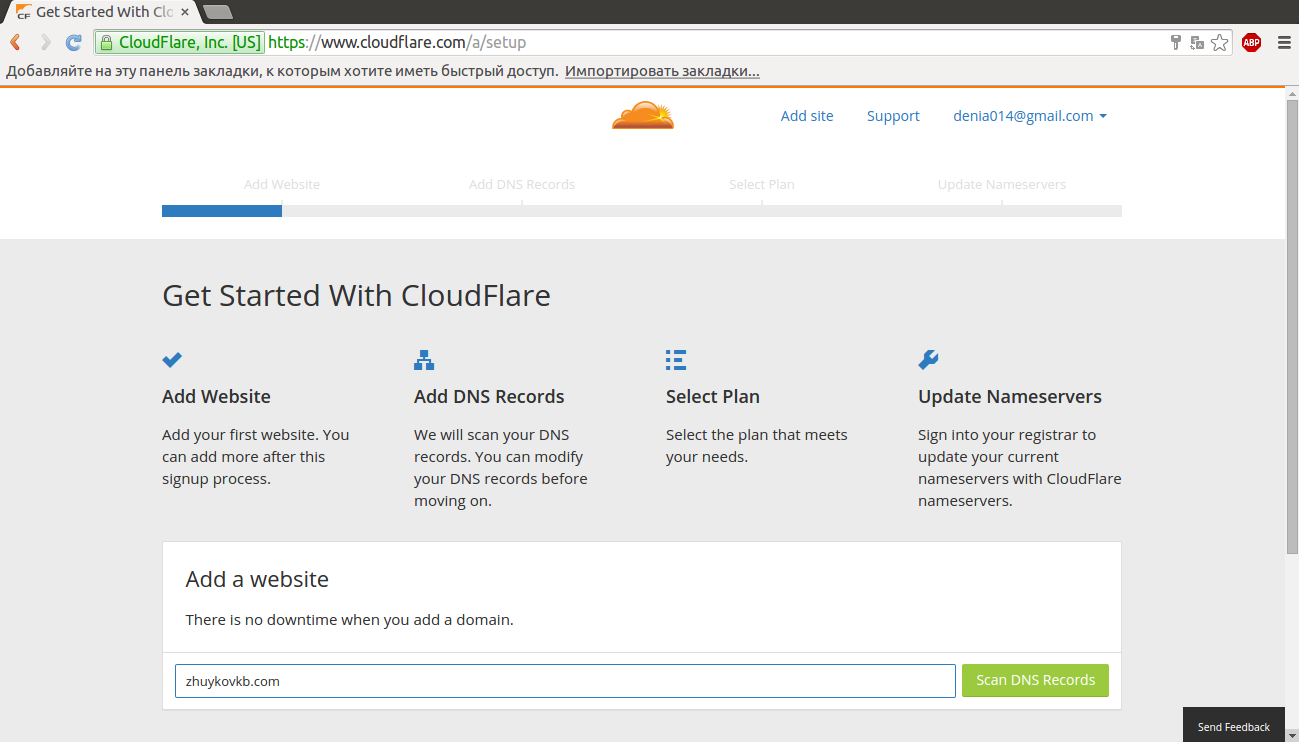Click the wrench Update Nameservers icon

click(x=928, y=360)
